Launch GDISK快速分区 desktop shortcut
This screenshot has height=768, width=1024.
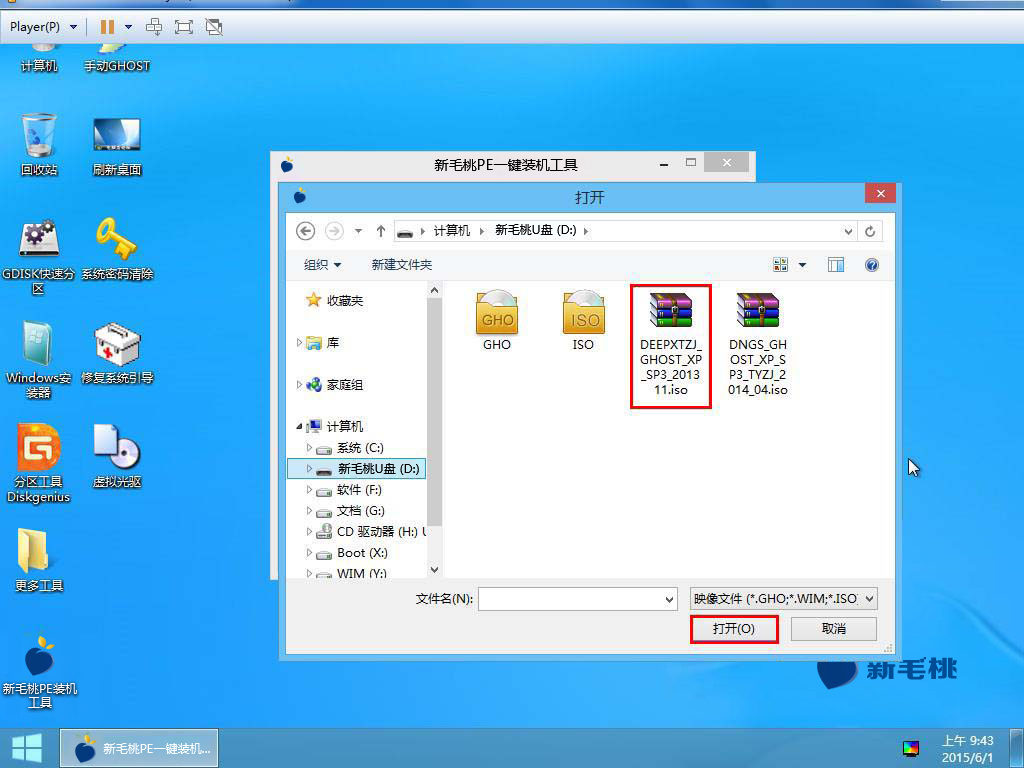coord(39,256)
